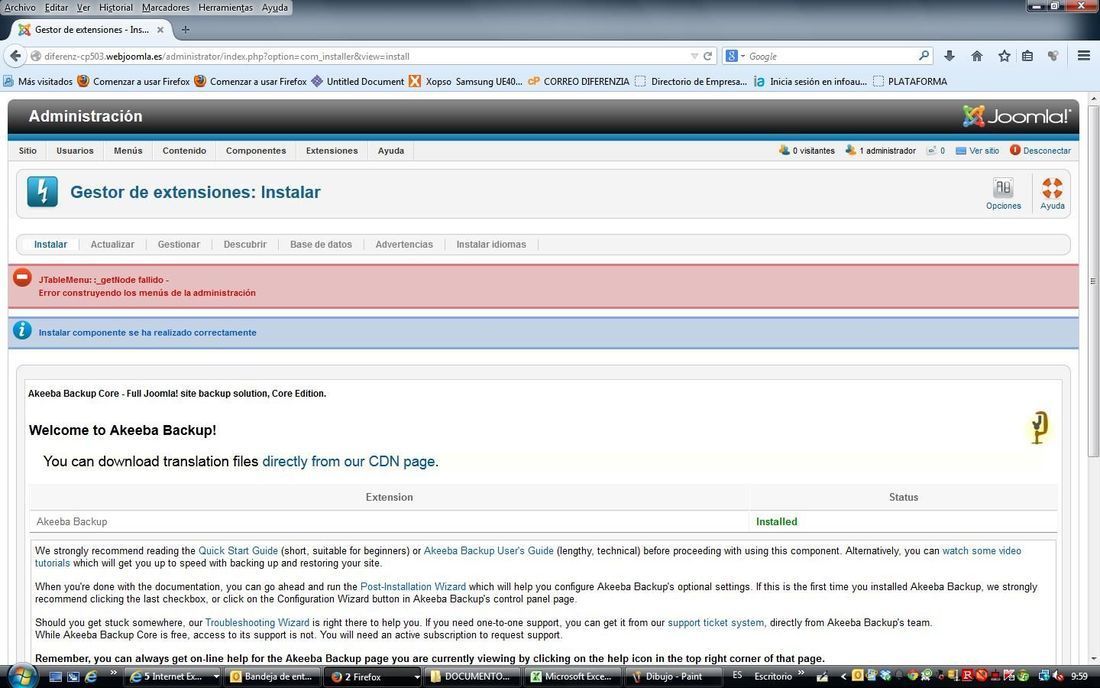Open the Más visitados bookmark
This screenshot has height=688, width=1100.
click(x=38, y=81)
